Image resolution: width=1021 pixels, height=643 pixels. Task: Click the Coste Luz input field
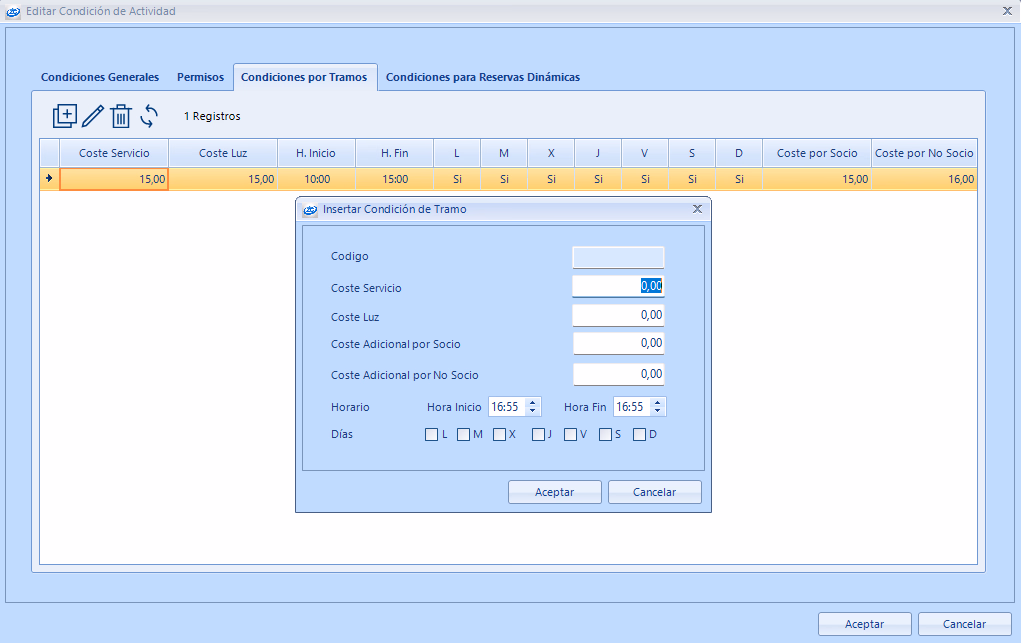pyautogui.click(x=618, y=315)
